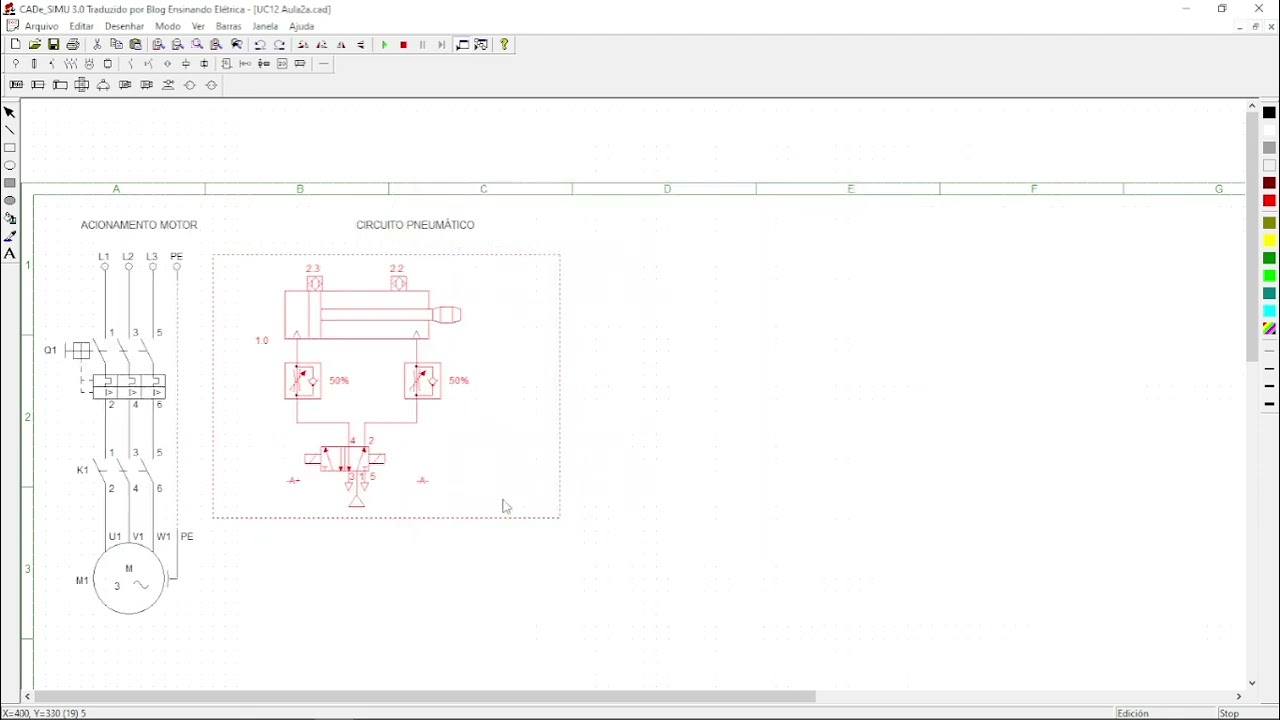Viewport: 1280px width, 720px height.
Task: Select the eyedropper color picker tool
Action: tap(10, 236)
